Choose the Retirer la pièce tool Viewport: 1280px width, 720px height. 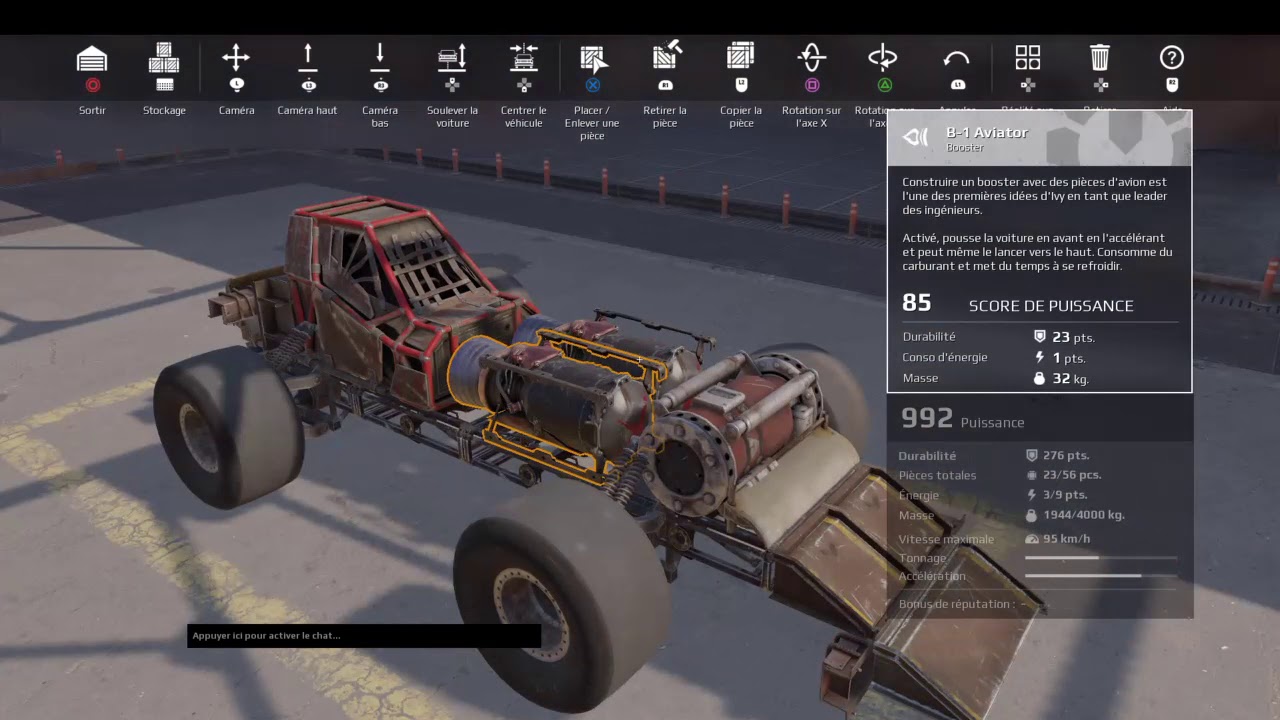667,56
